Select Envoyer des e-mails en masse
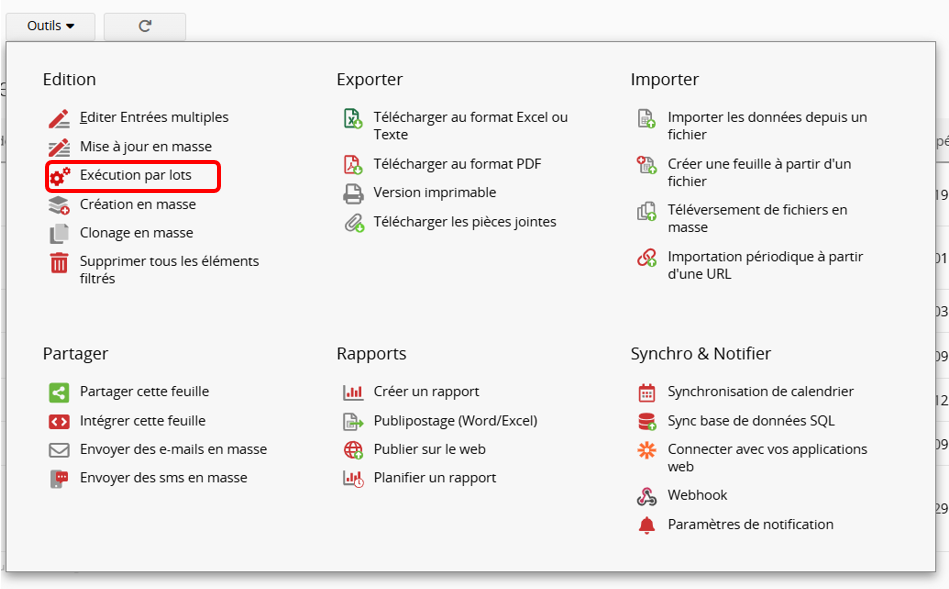Viewport: 949px width, 589px height. (x=174, y=449)
